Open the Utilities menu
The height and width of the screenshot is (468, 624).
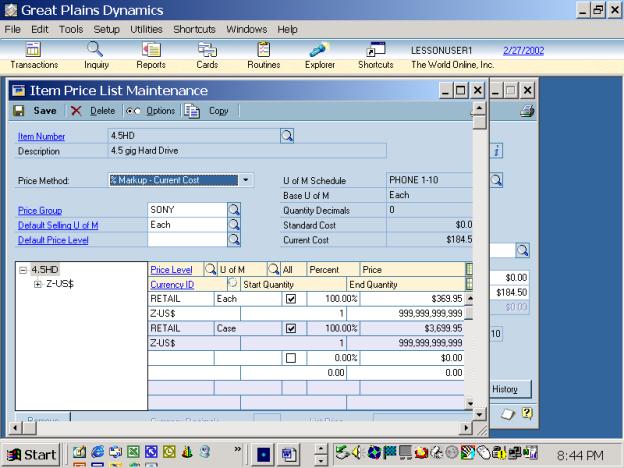click(146, 29)
